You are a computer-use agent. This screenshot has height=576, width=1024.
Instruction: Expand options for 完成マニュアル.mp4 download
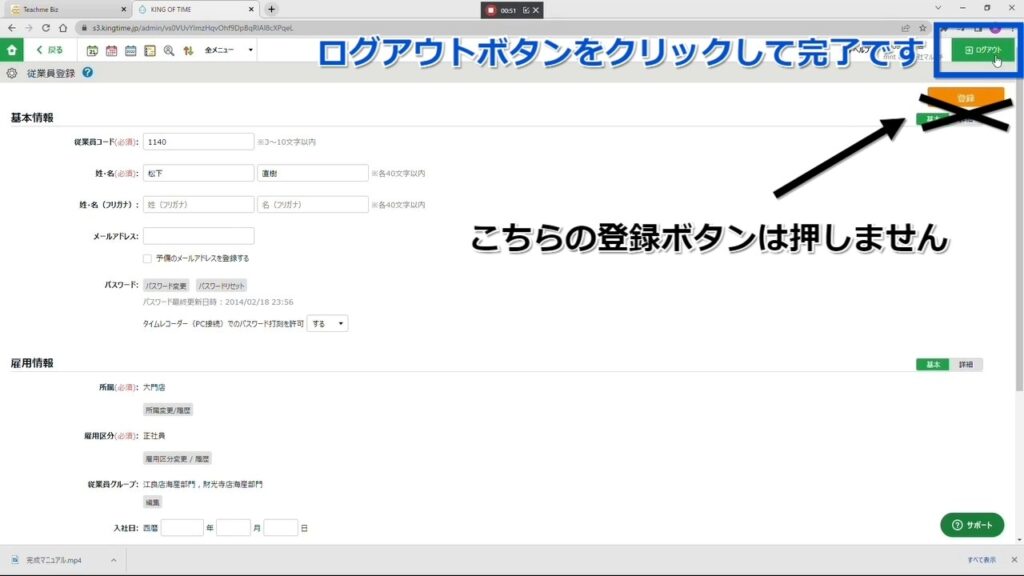tap(113, 560)
